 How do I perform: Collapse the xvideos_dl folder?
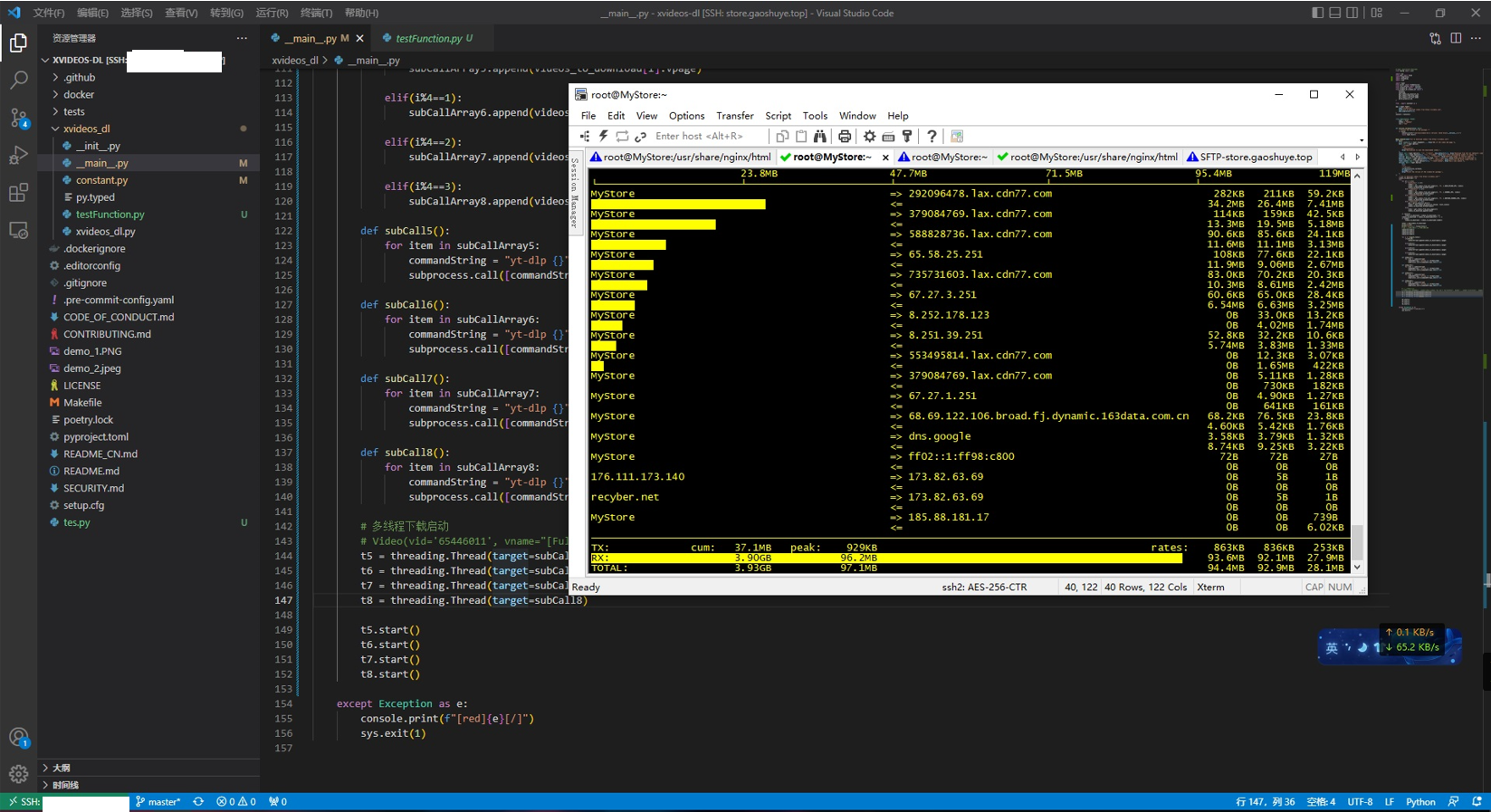(56, 129)
